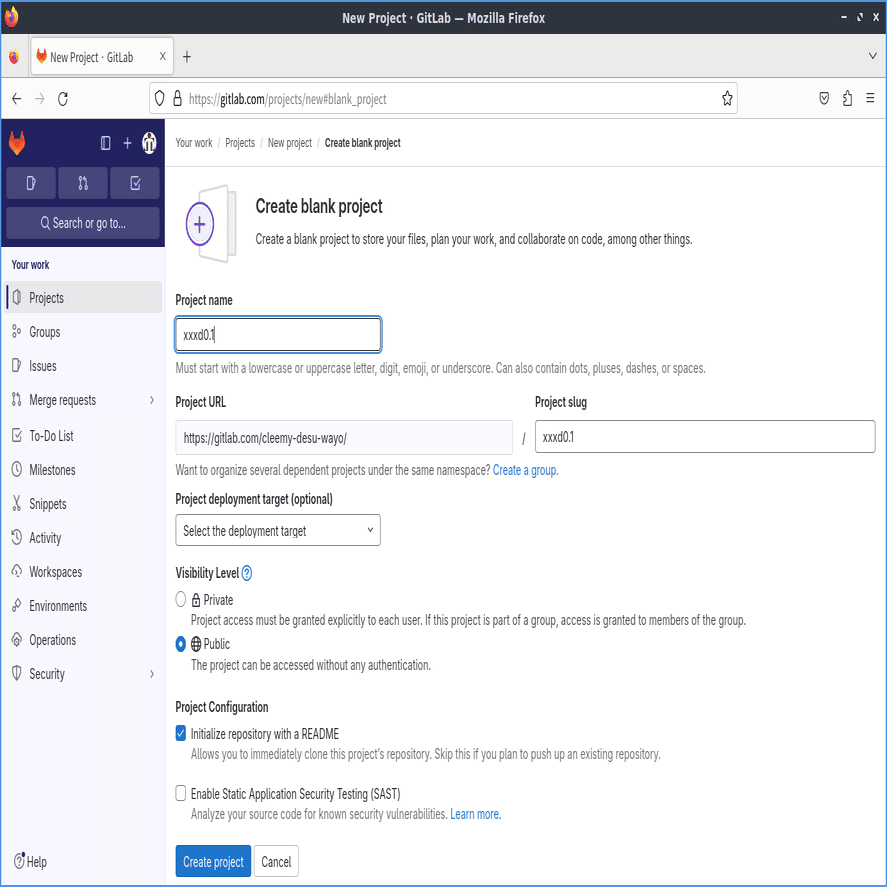Select Public visibility radio button
Viewport: 887px width, 887px height.
[180, 644]
